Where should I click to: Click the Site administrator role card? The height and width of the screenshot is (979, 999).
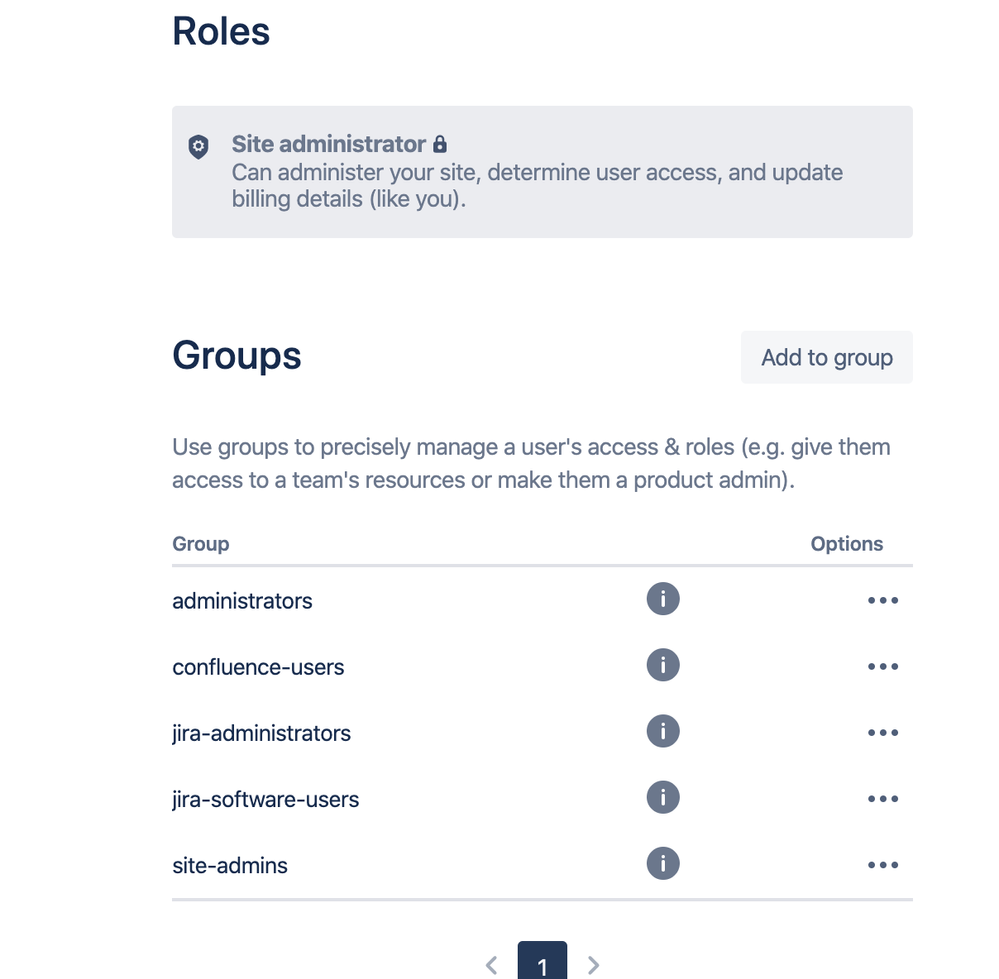pos(542,172)
